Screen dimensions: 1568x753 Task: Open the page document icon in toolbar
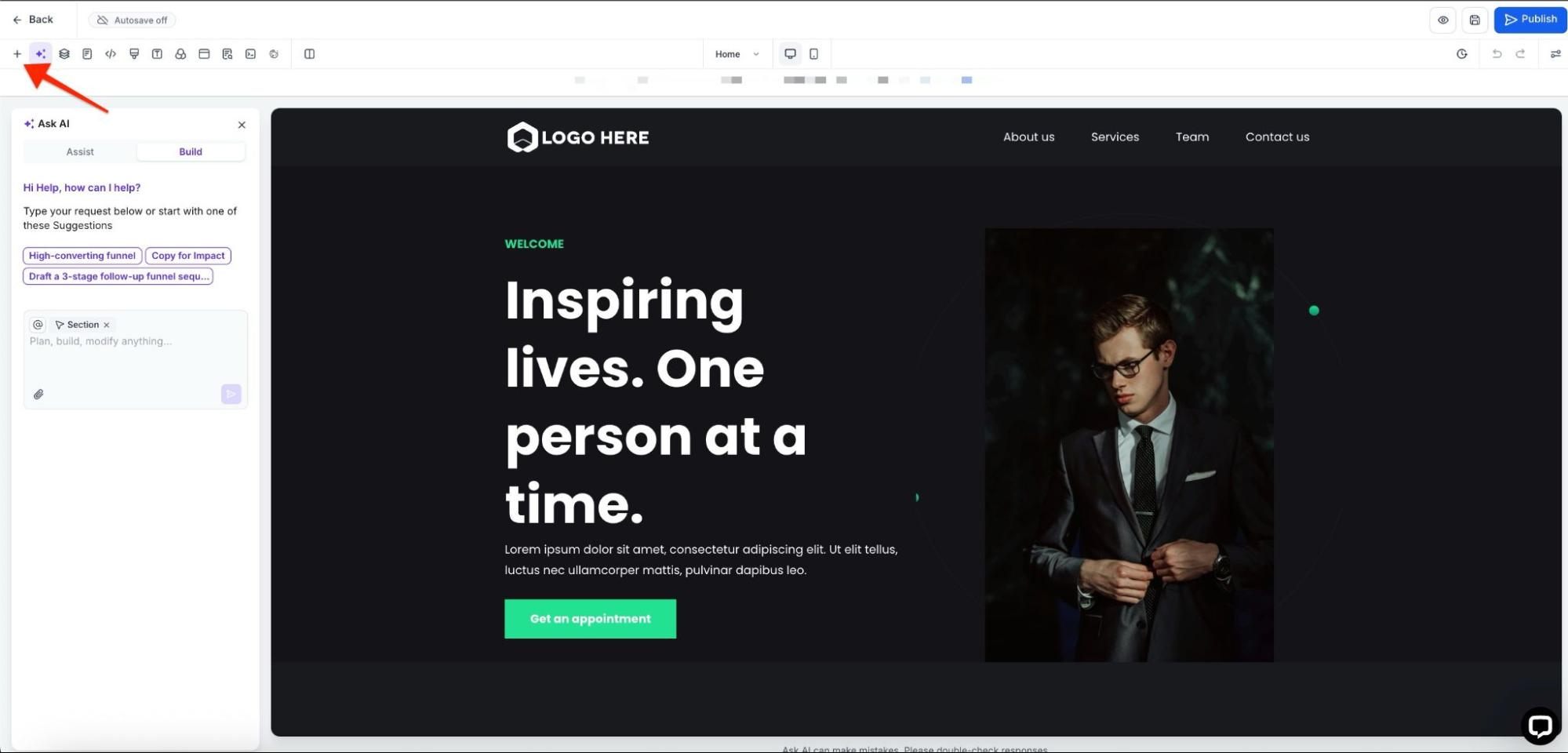pyautogui.click(x=87, y=54)
